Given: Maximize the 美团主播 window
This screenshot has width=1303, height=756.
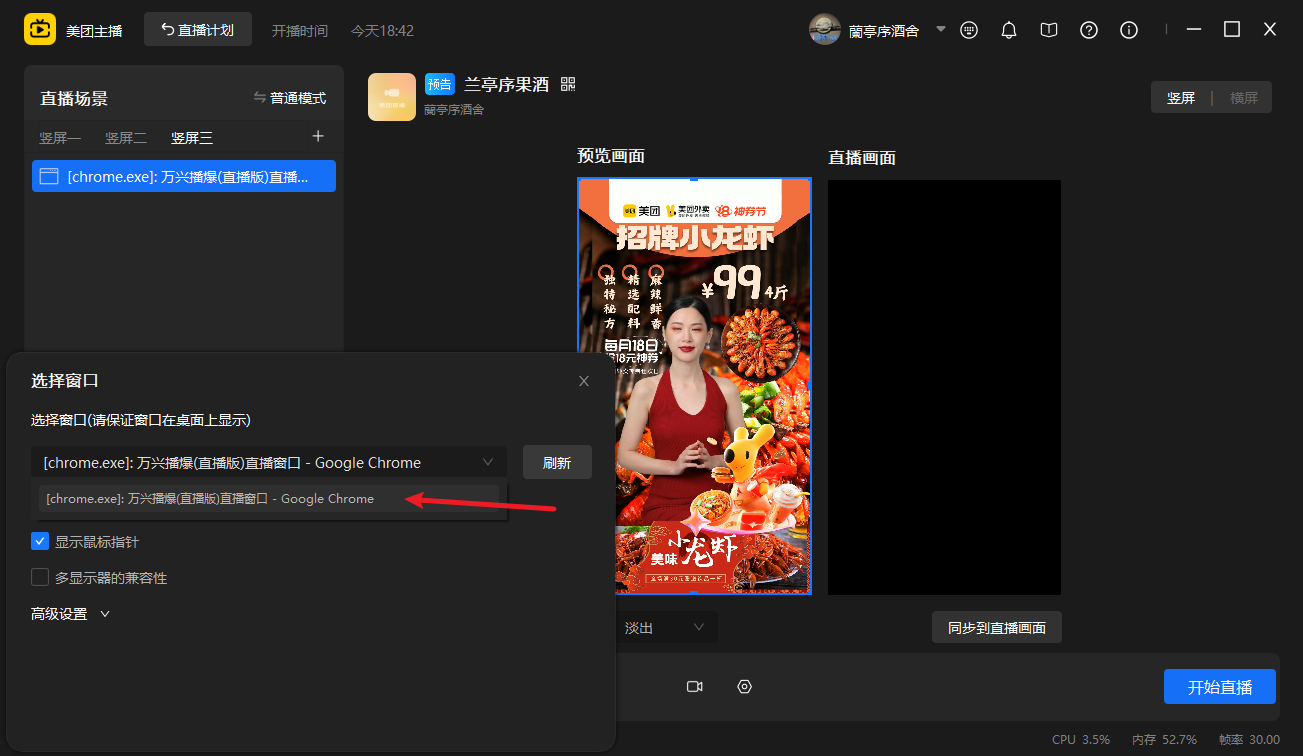Looking at the screenshot, I should point(1232,30).
